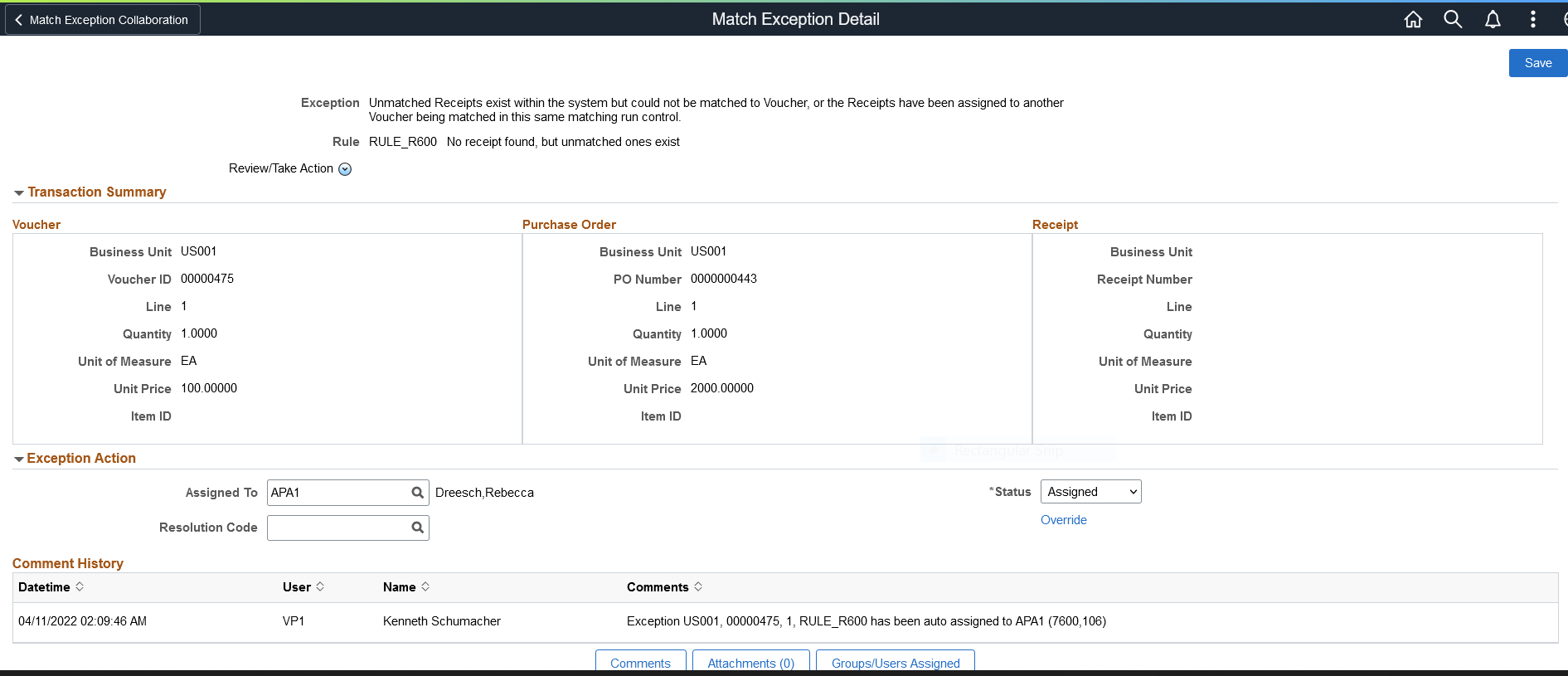Sort the Comments column
The image size is (1568, 676).
pyautogui.click(x=698, y=586)
